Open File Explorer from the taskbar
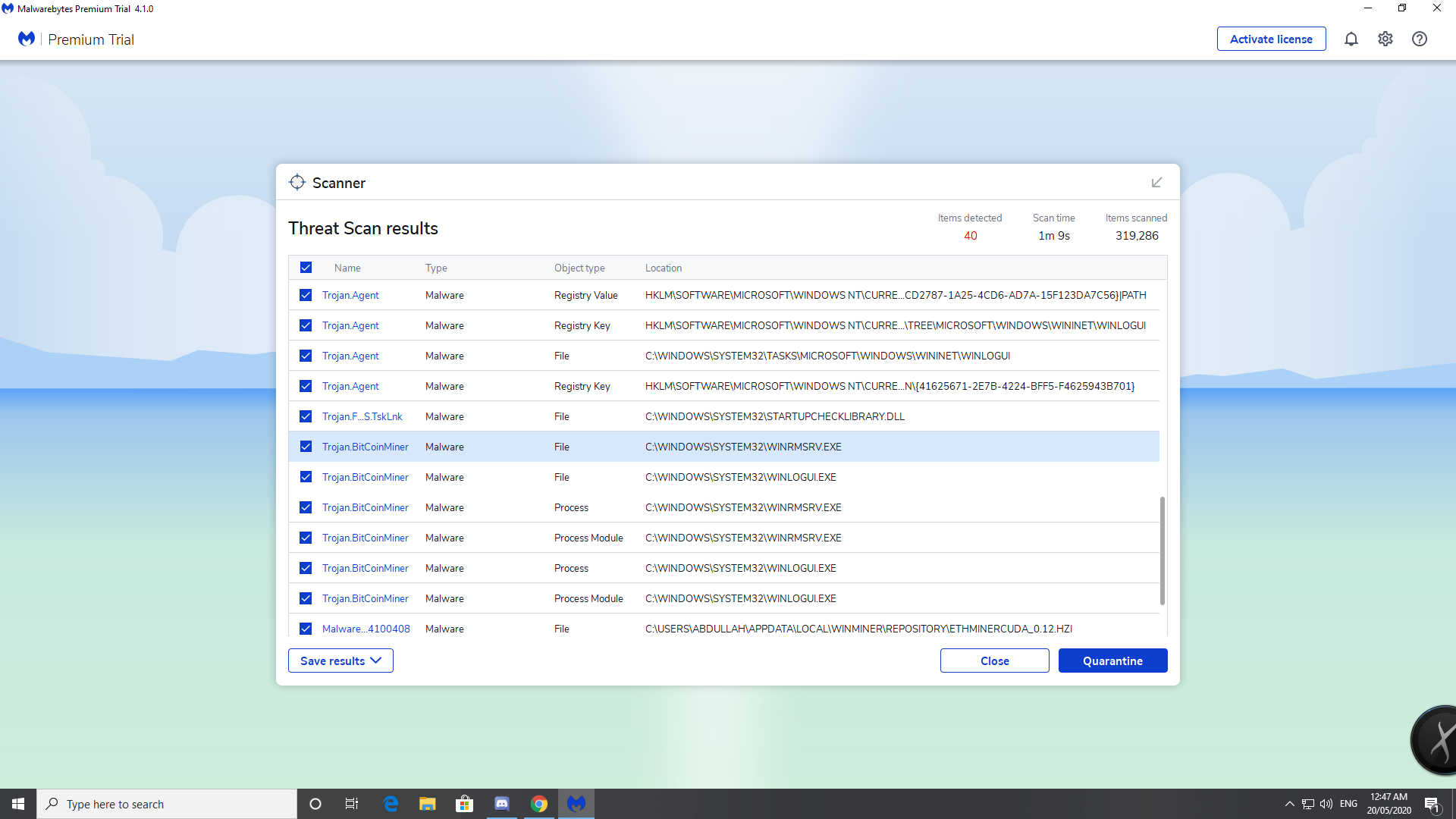Viewport: 1456px width, 819px height. pyautogui.click(x=428, y=804)
